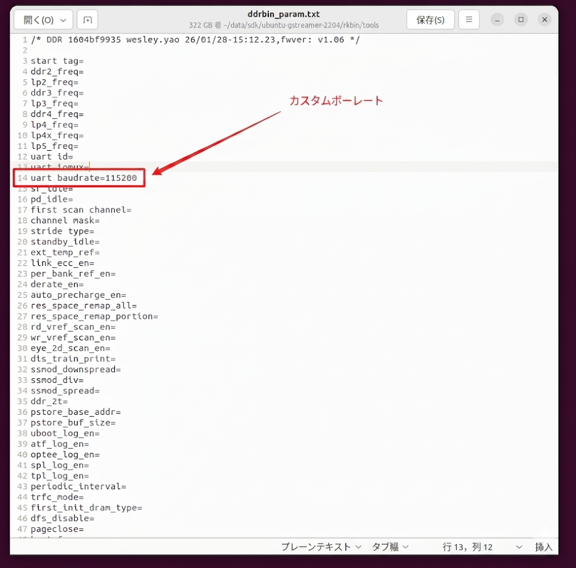This screenshot has height=568, width=576.
Task: Click the 挿入 insert mode indicator
Action: tap(544, 547)
